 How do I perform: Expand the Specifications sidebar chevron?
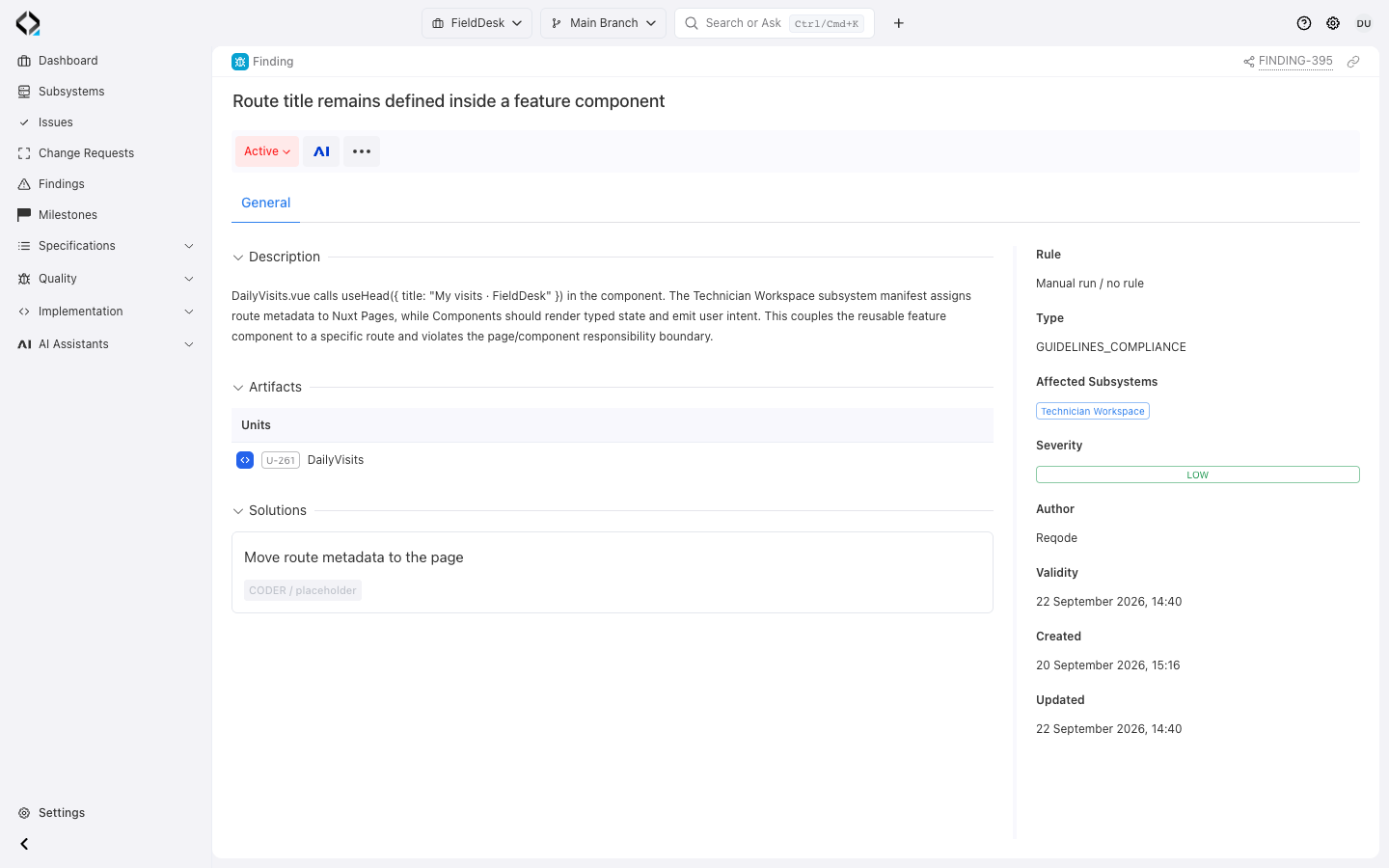click(x=189, y=246)
